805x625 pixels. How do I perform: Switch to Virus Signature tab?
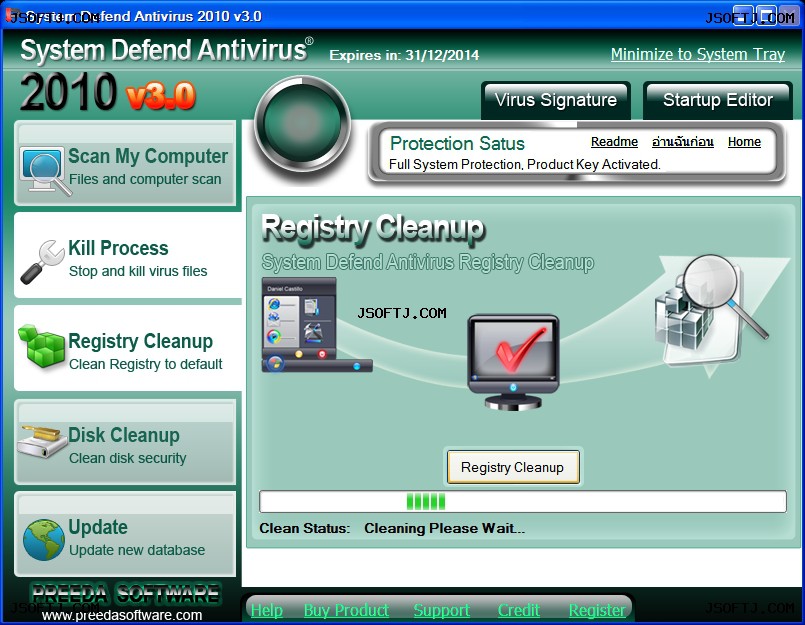[556, 100]
